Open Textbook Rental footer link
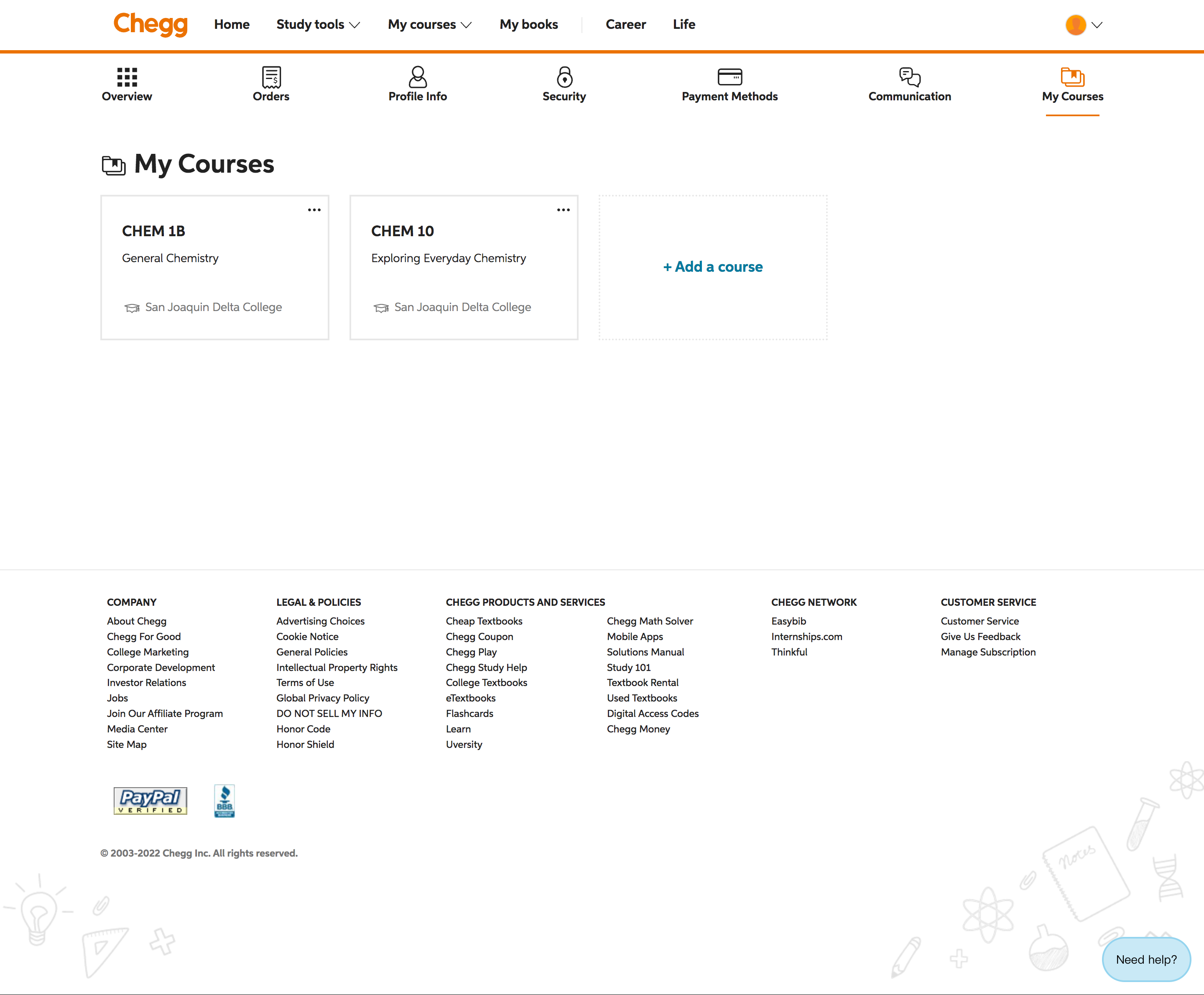1204x995 pixels. click(x=643, y=683)
